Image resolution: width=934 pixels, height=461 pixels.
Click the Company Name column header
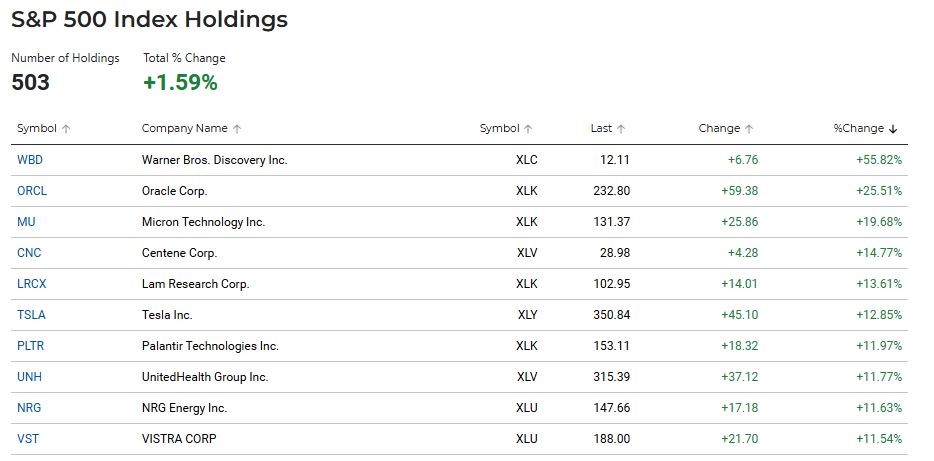(185, 128)
